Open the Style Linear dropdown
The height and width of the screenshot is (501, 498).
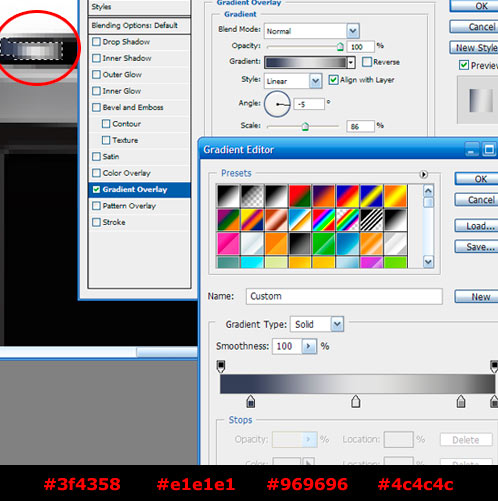(x=316, y=81)
